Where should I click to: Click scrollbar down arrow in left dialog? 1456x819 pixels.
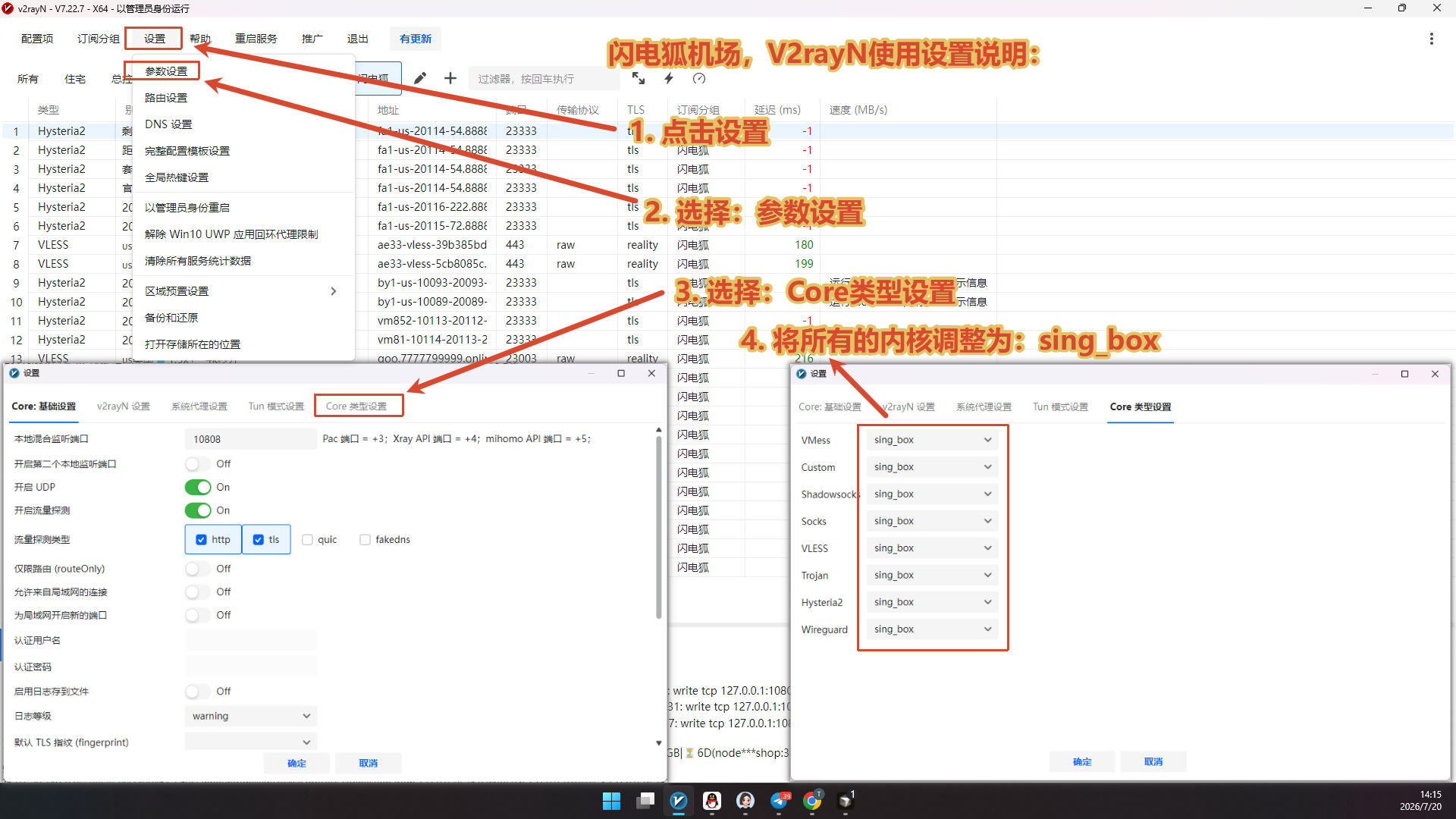[x=658, y=743]
